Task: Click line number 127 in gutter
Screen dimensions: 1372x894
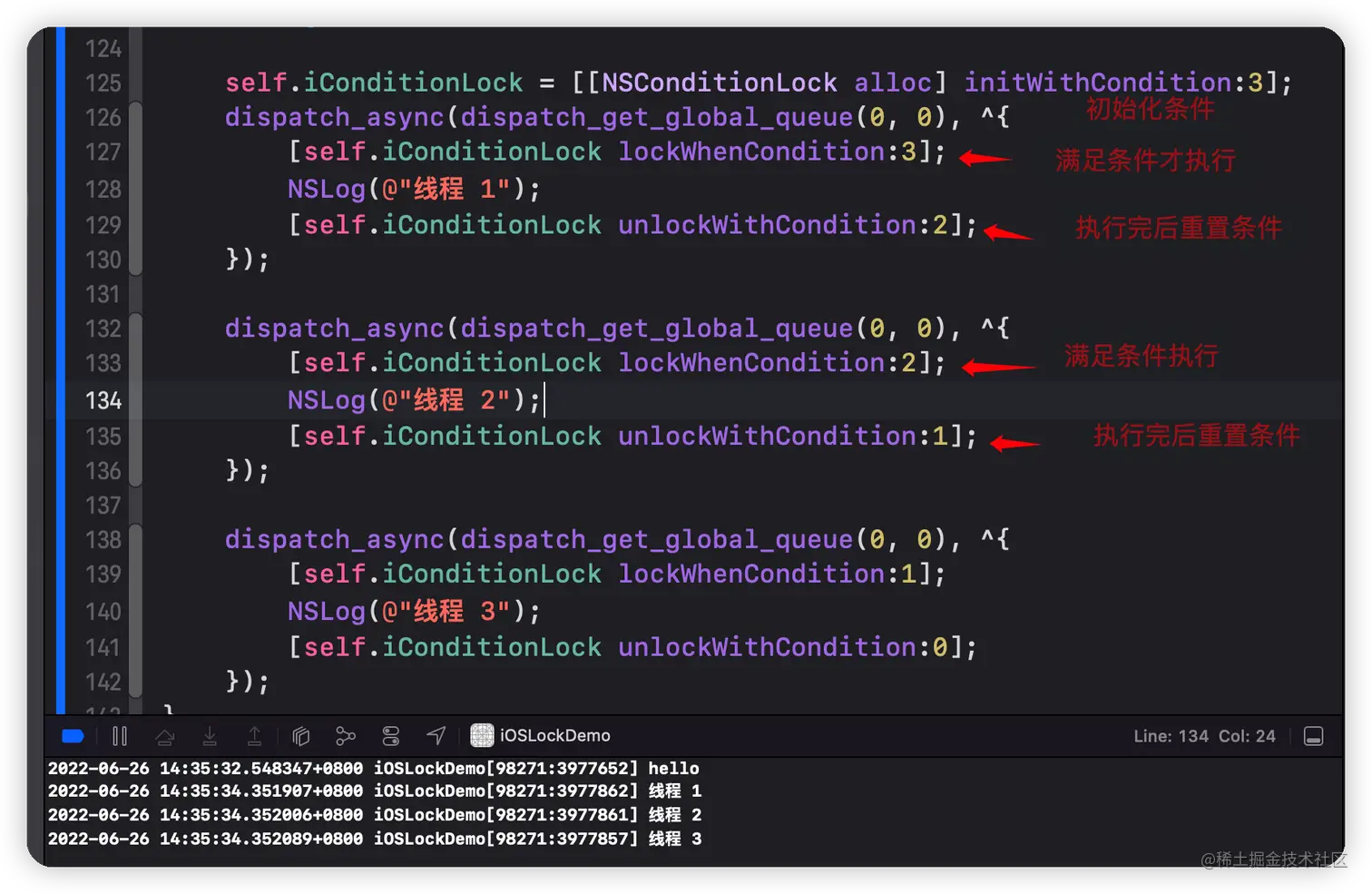Action: click(x=103, y=152)
